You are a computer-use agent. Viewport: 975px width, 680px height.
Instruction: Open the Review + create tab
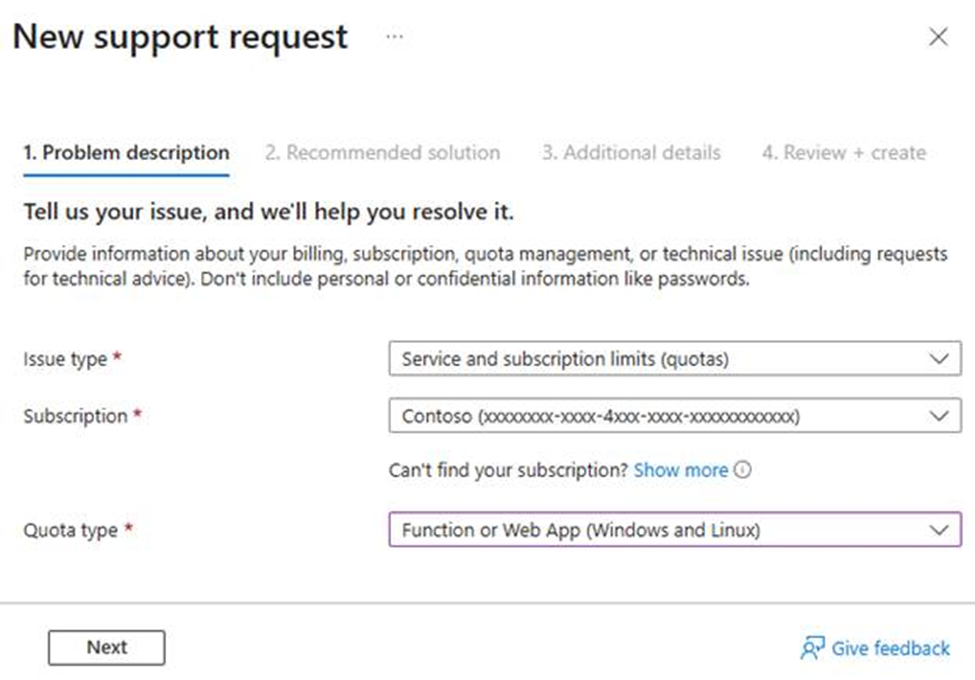[843, 153]
